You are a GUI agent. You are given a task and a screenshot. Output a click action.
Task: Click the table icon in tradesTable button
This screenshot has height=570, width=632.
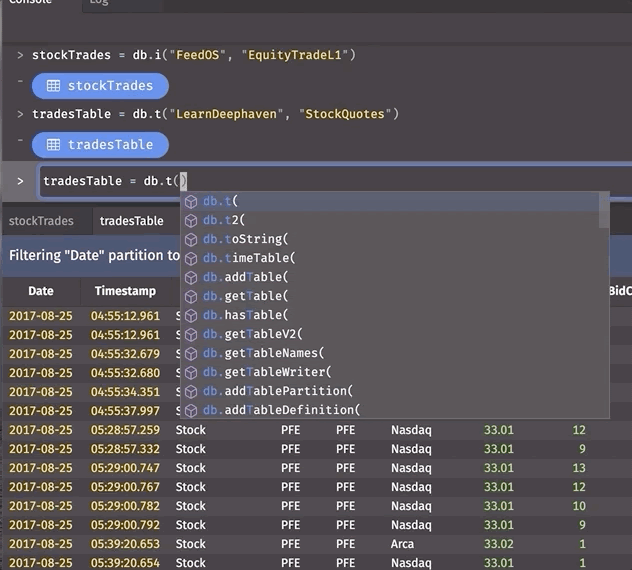click(53, 145)
